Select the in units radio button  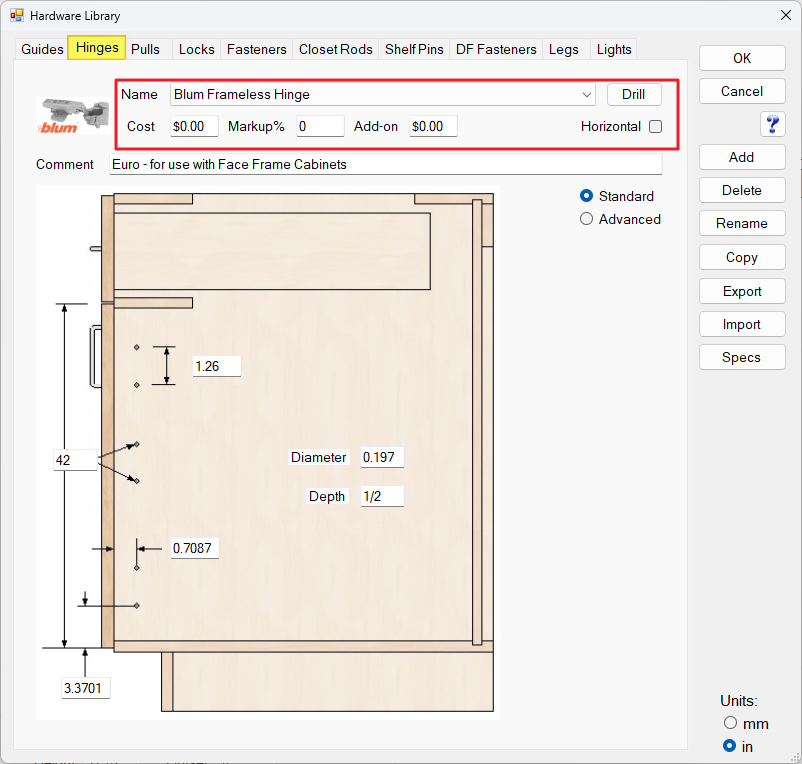pyautogui.click(x=729, y=746)
